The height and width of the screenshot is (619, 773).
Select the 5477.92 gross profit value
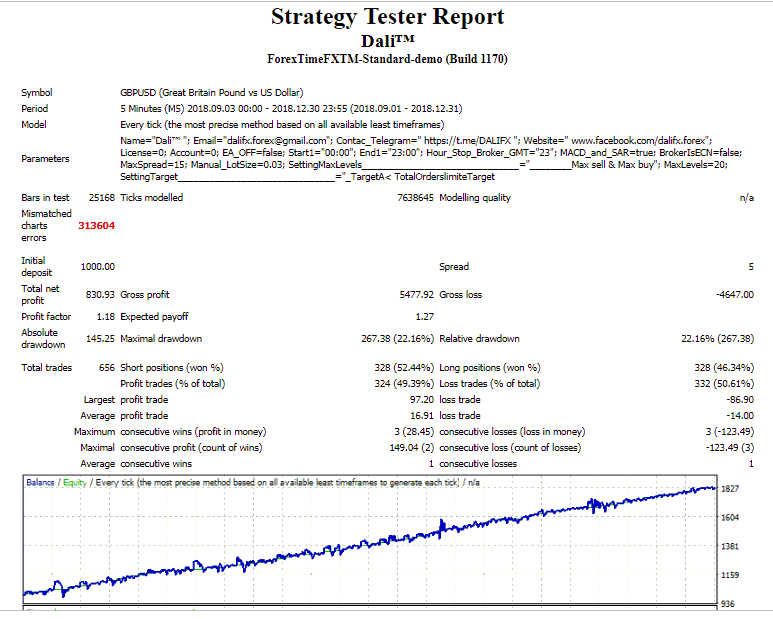pos(416,295)
